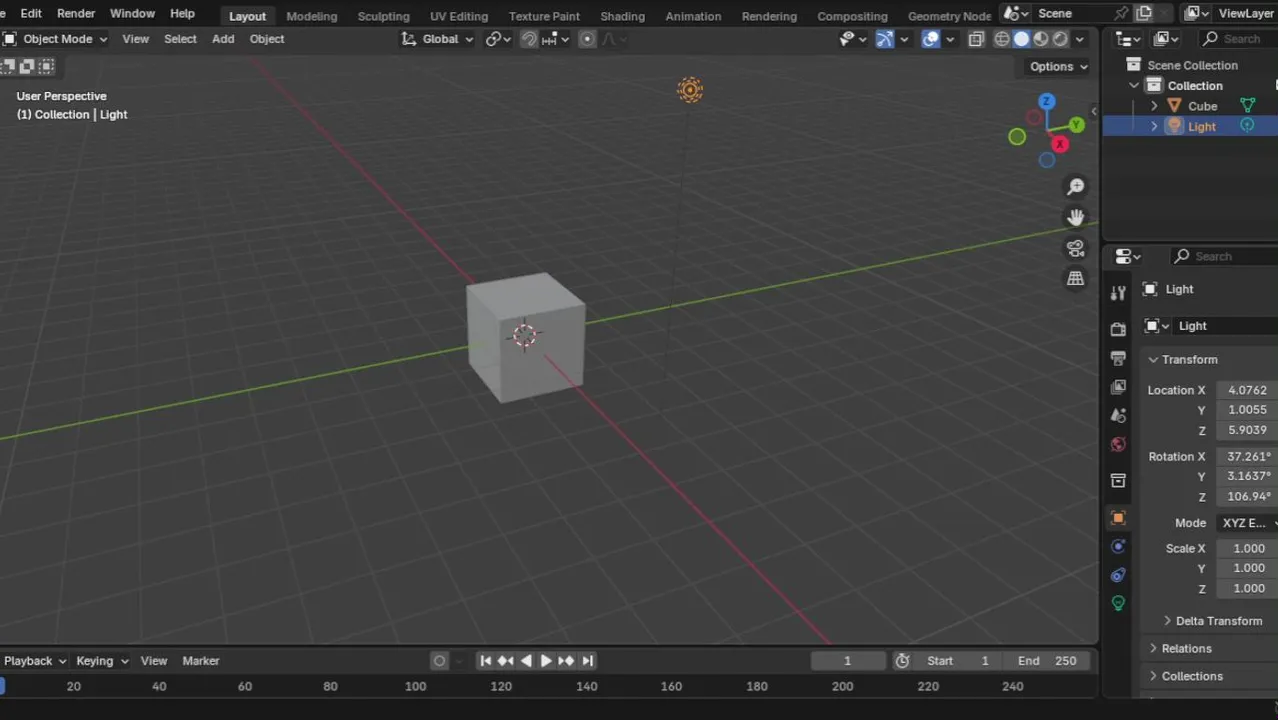Open the viewport shading options dropdown
1278x720 pixels.
1080,39
